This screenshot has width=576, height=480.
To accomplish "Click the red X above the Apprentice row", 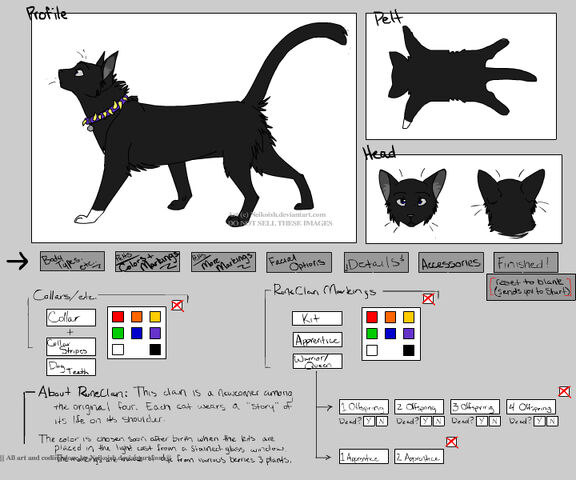I will [451, 442].
